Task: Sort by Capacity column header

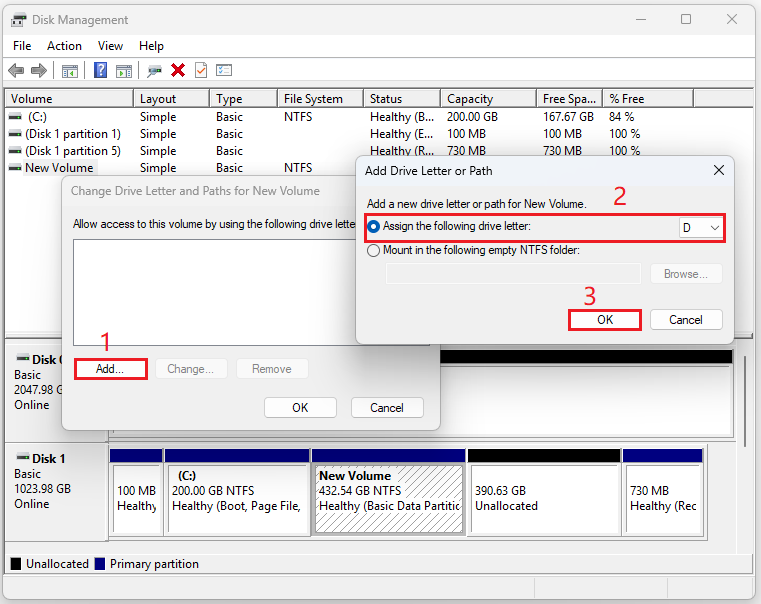Action: (489, 98)
